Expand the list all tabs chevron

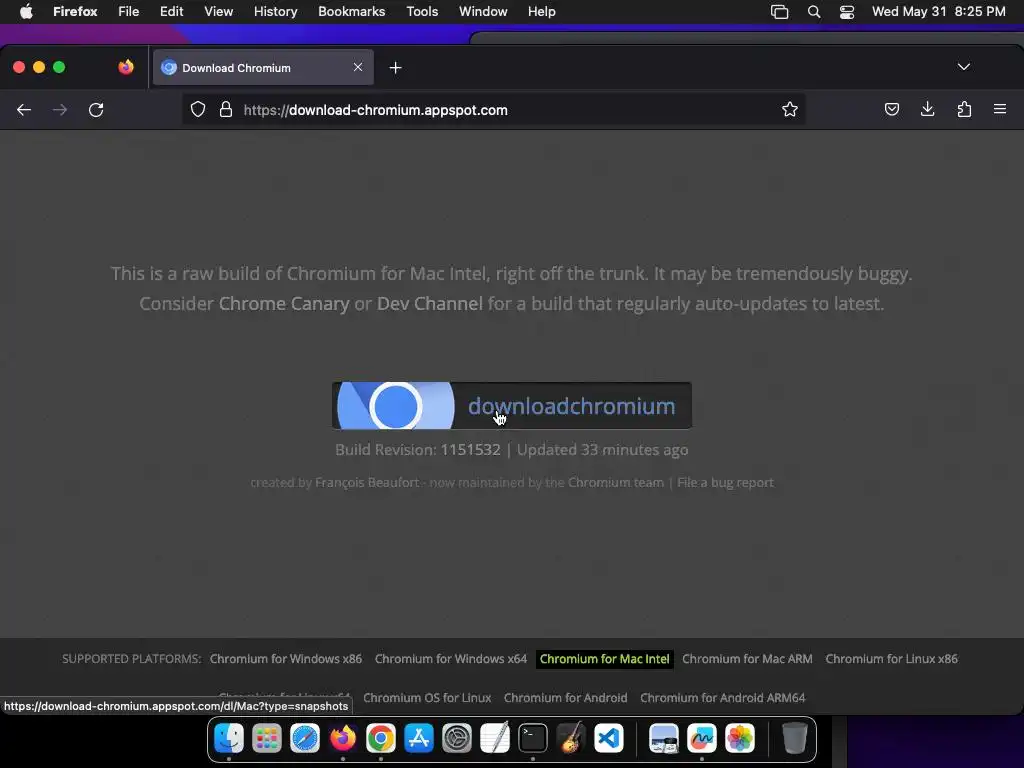pos(963,67)
